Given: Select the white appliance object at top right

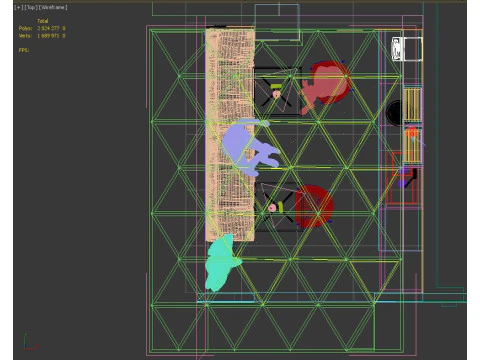Looking at the screenshot, I should coord(407,49).
